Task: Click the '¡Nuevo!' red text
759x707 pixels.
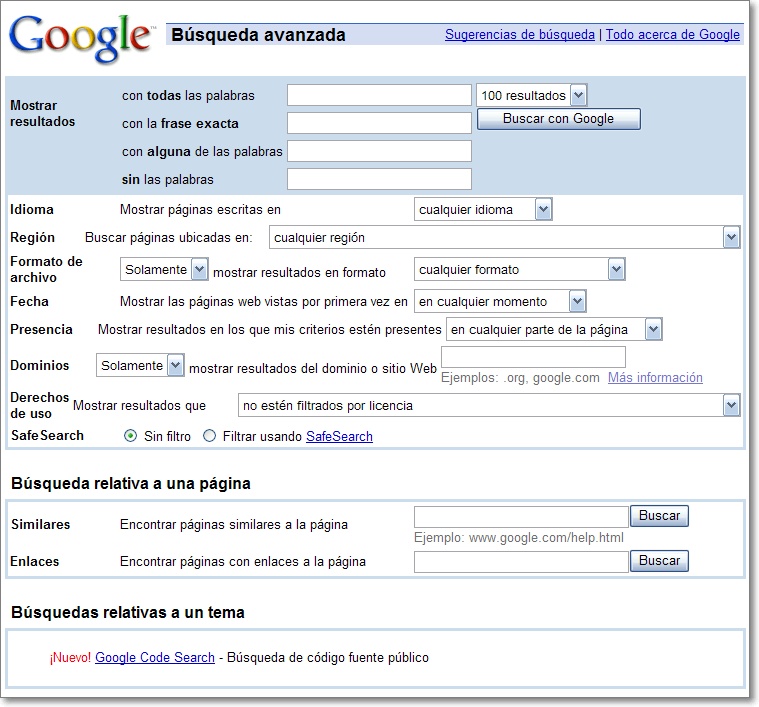Action: click(70, 657)
